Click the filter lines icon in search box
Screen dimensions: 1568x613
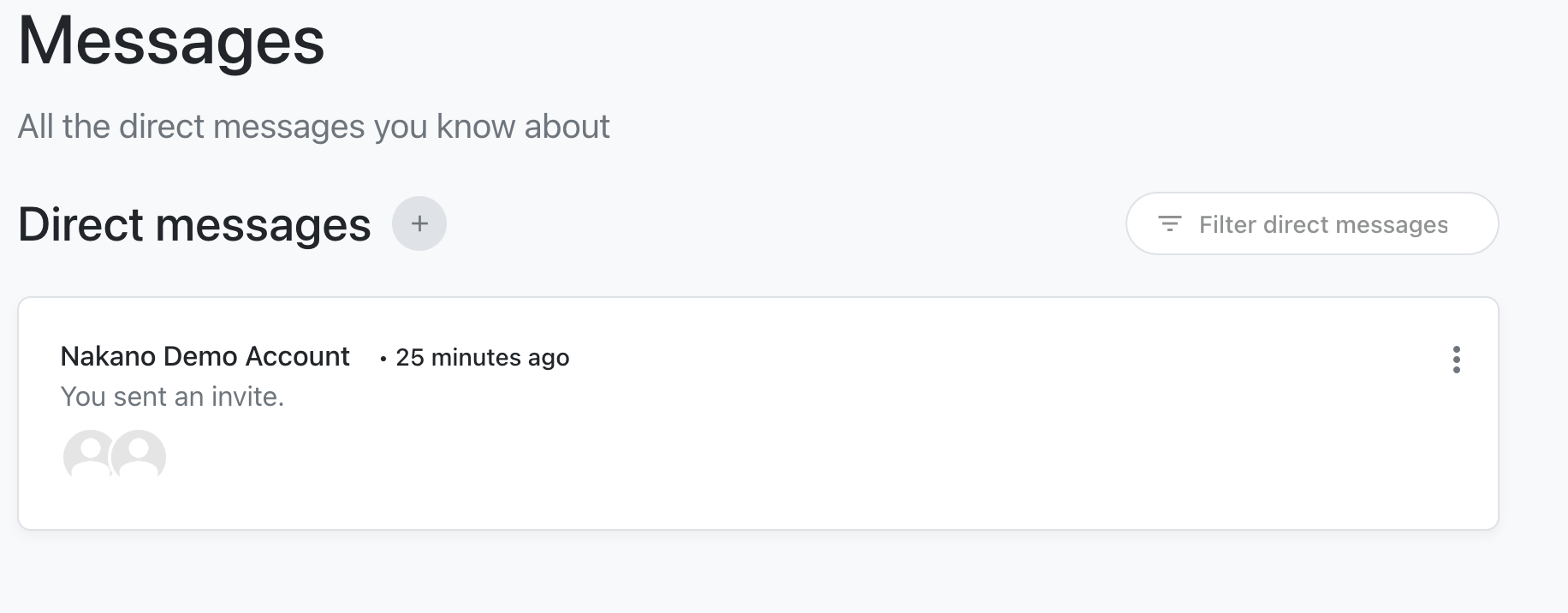click(x=1169, y=224)
